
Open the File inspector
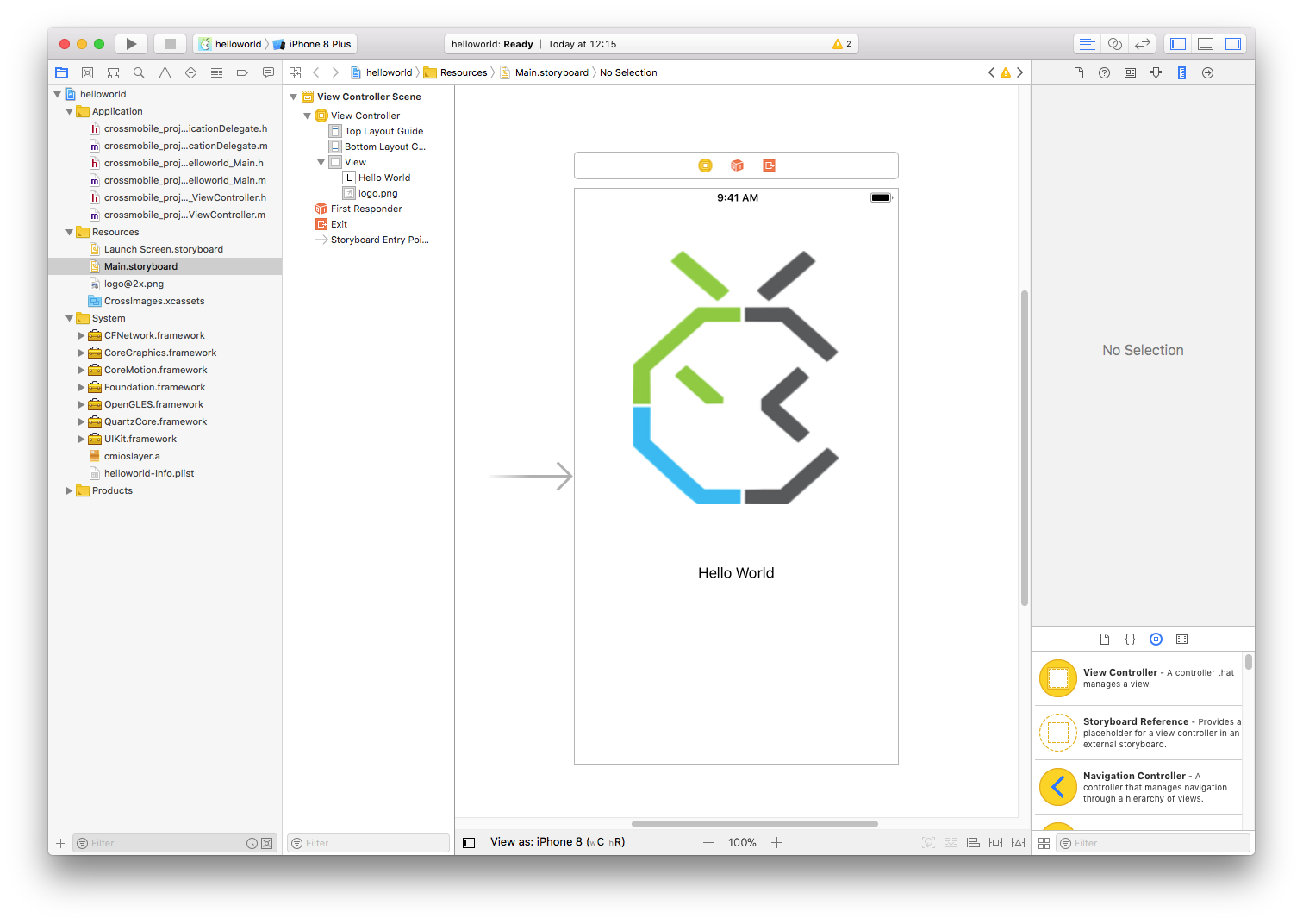click(1078, 73)
